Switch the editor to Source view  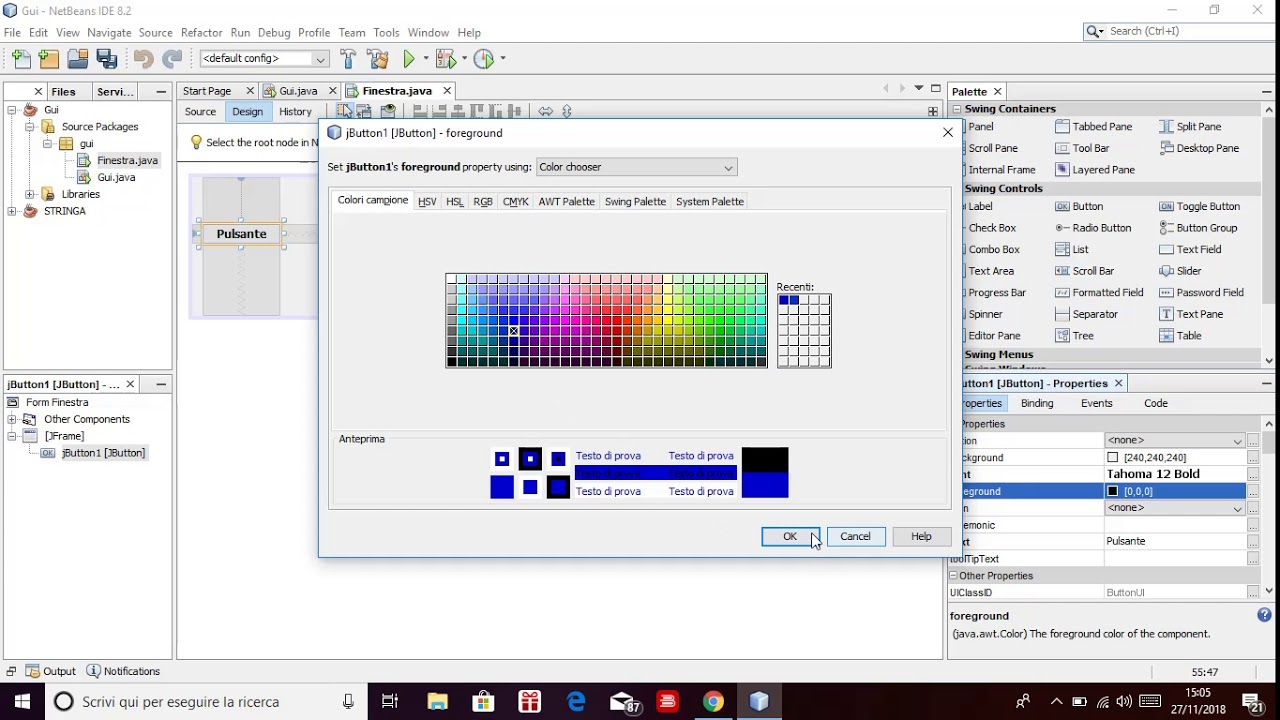(200, 112)
